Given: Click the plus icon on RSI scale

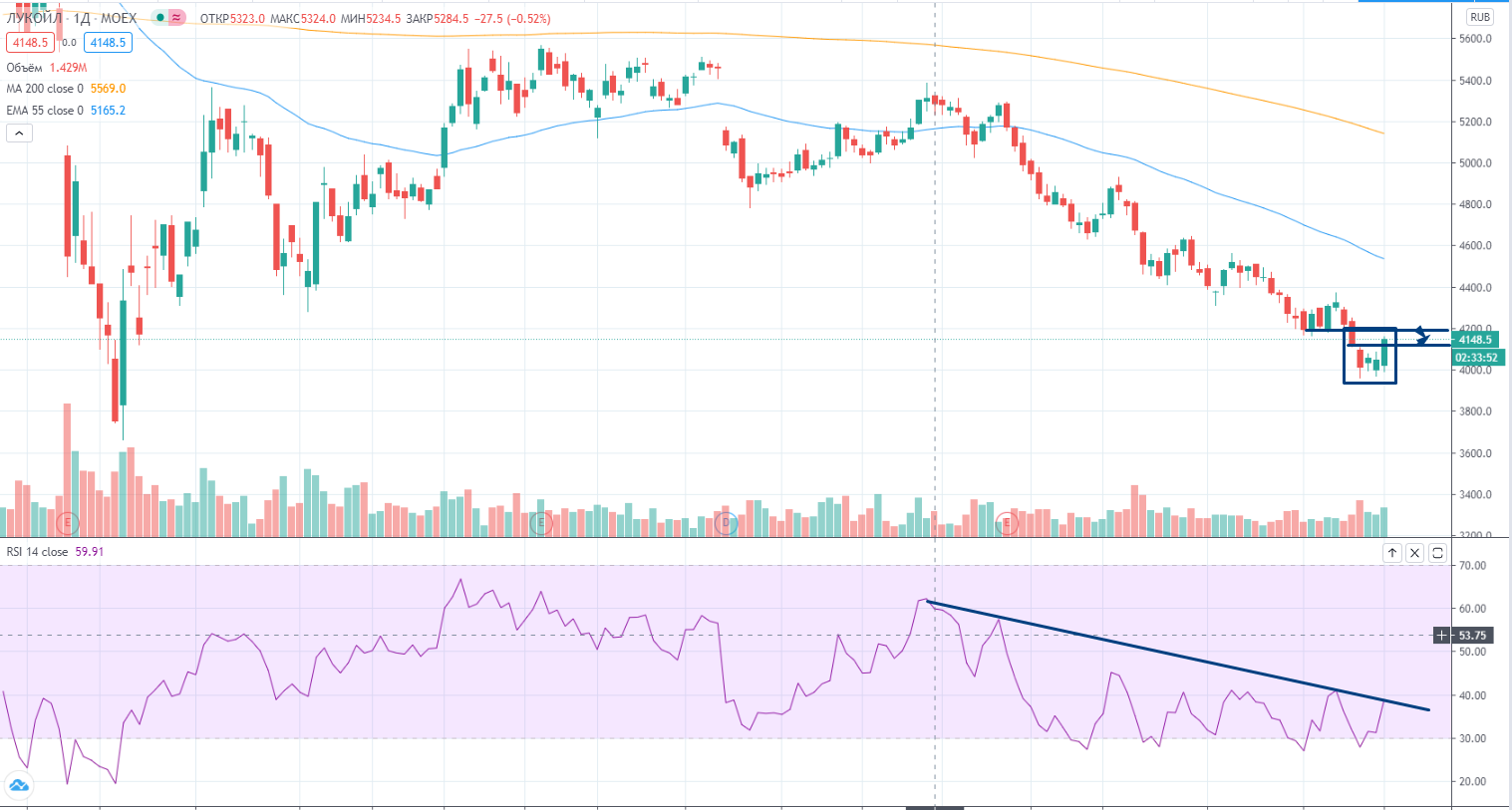Looking at the screenshot, I should 1441,635.
